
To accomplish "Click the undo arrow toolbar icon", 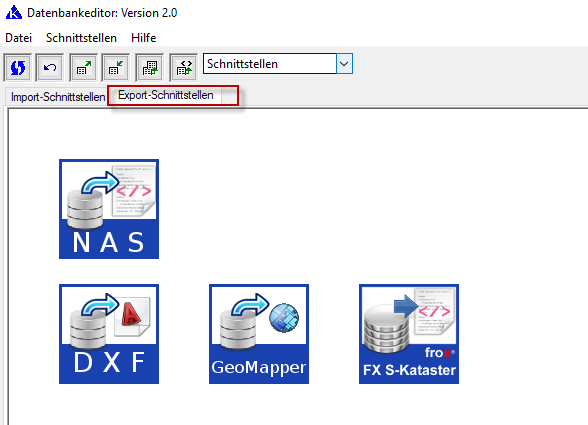I will point(50,68).
